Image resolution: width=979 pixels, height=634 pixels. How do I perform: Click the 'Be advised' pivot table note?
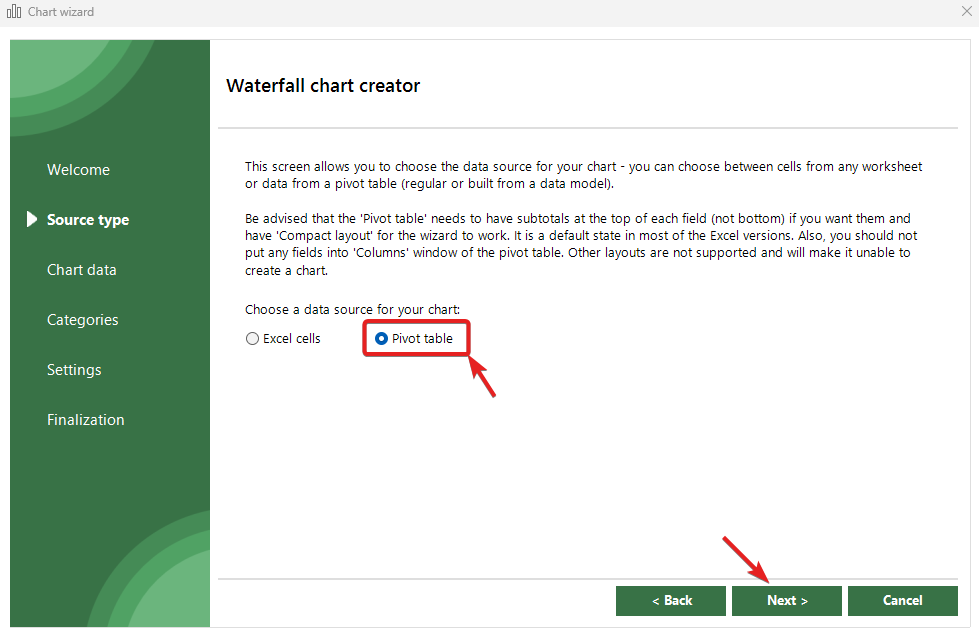[x=581, y=244]
